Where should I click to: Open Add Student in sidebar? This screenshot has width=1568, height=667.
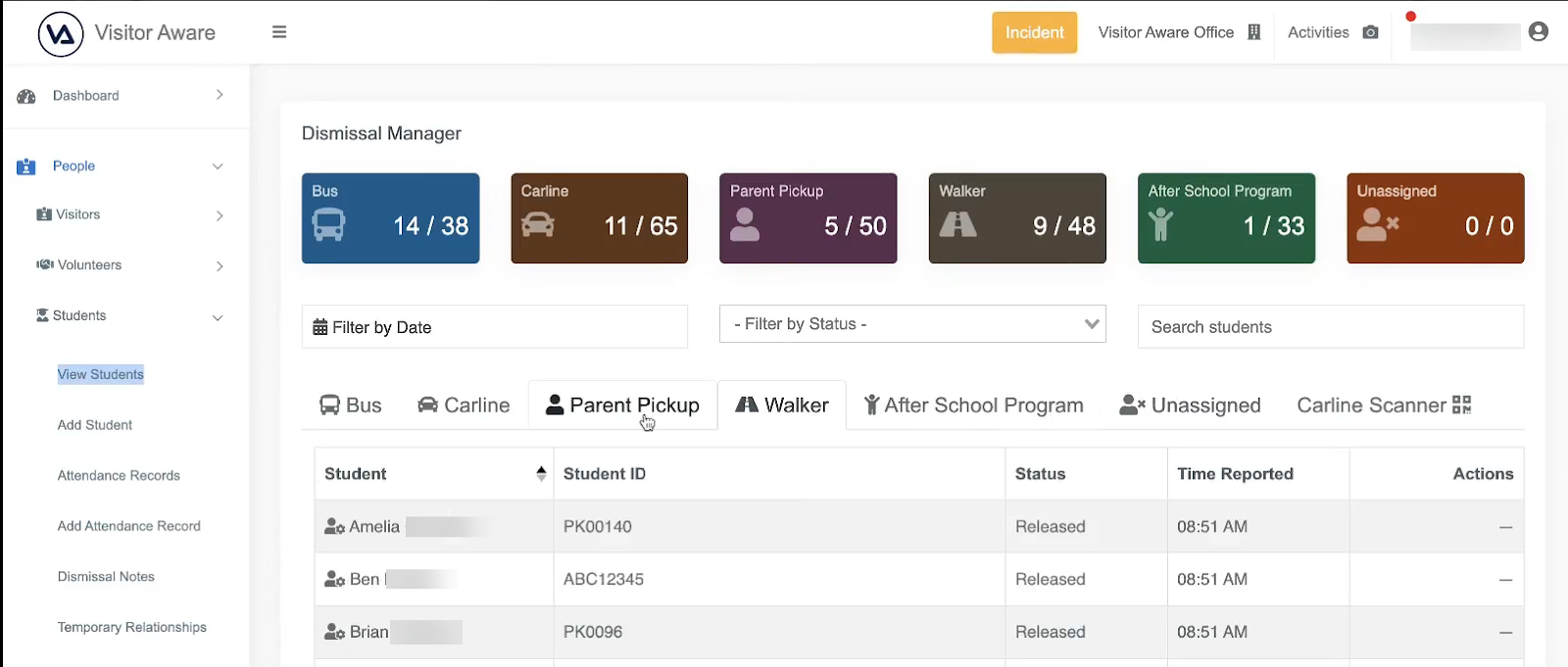[x=95, y=425]
